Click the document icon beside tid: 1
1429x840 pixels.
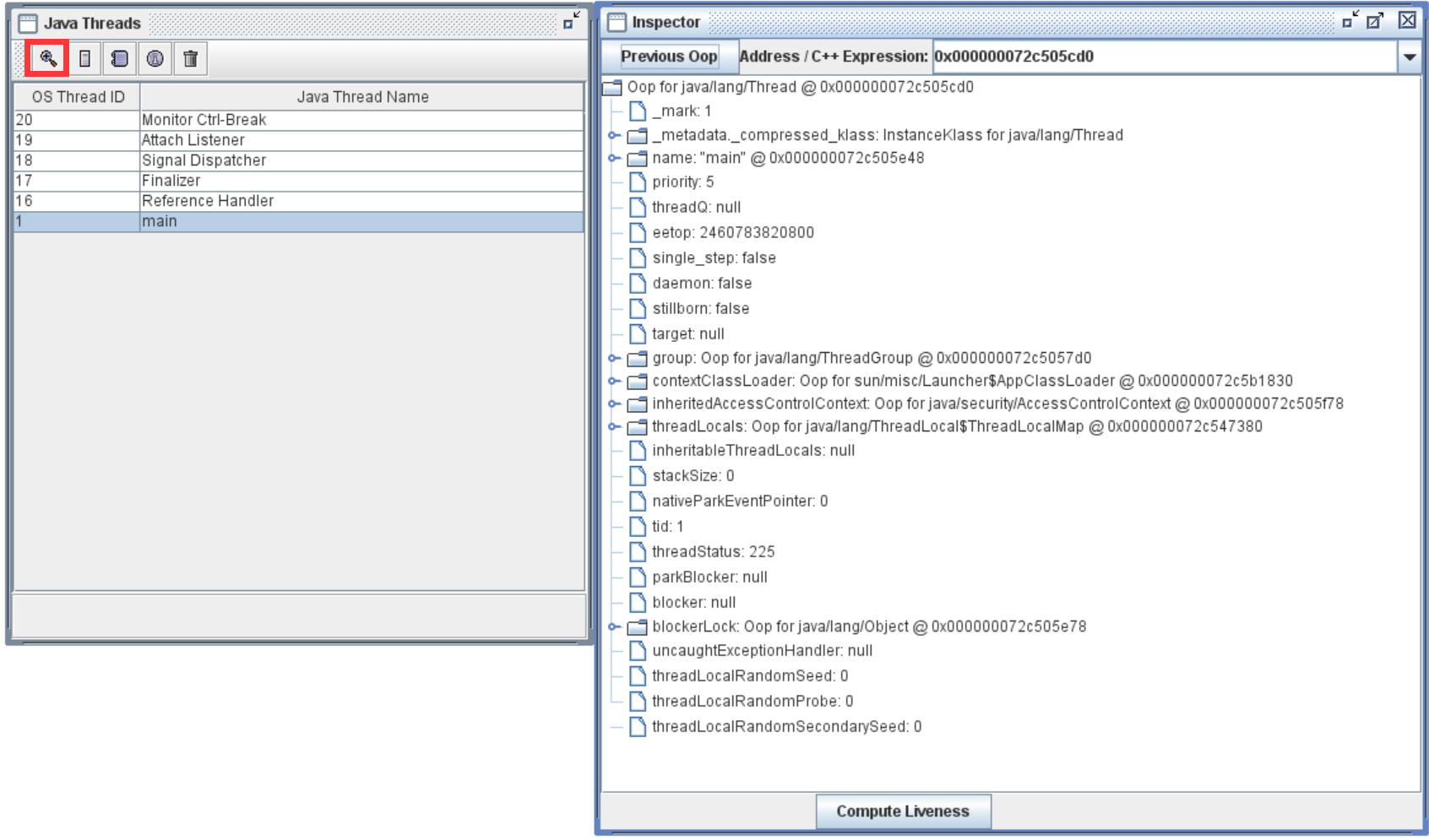(638, 526)
